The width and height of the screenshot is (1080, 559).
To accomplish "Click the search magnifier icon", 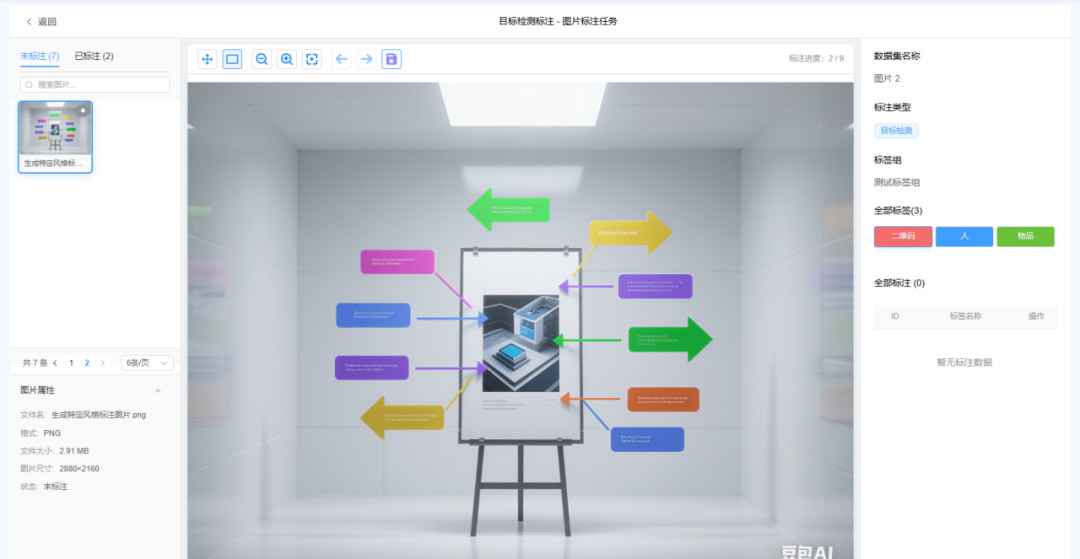I will [x=29, y=85].
